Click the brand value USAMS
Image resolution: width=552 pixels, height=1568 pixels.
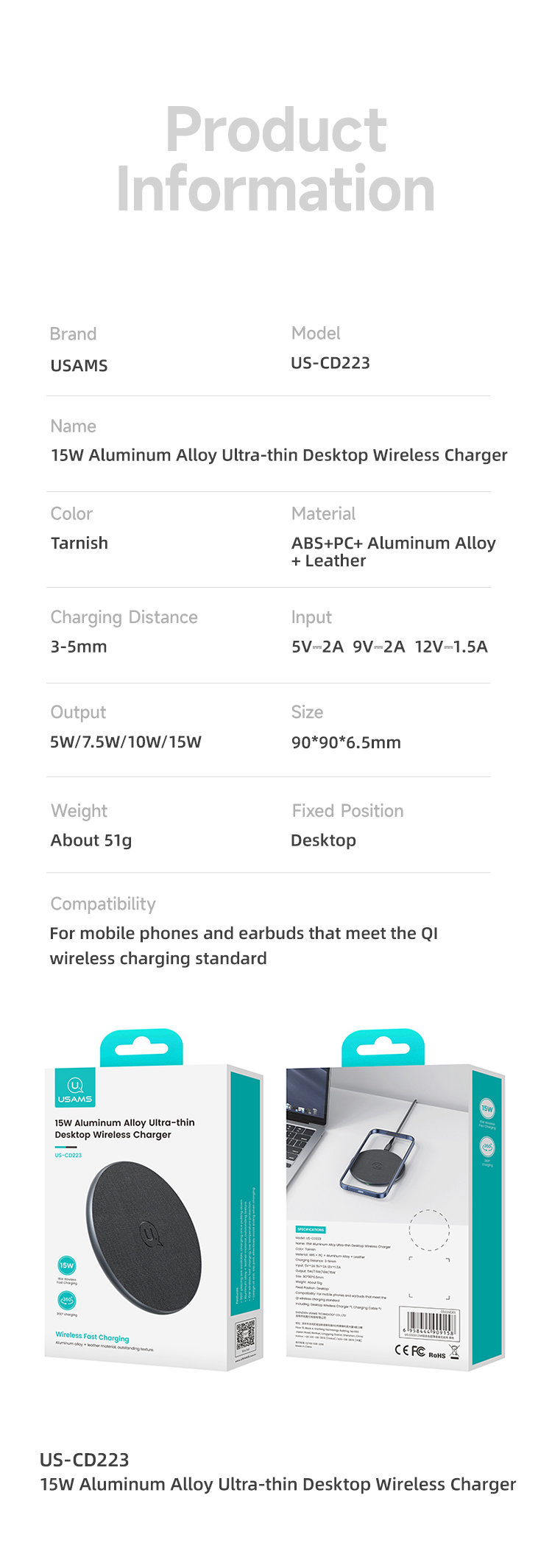tap(79, 366)
